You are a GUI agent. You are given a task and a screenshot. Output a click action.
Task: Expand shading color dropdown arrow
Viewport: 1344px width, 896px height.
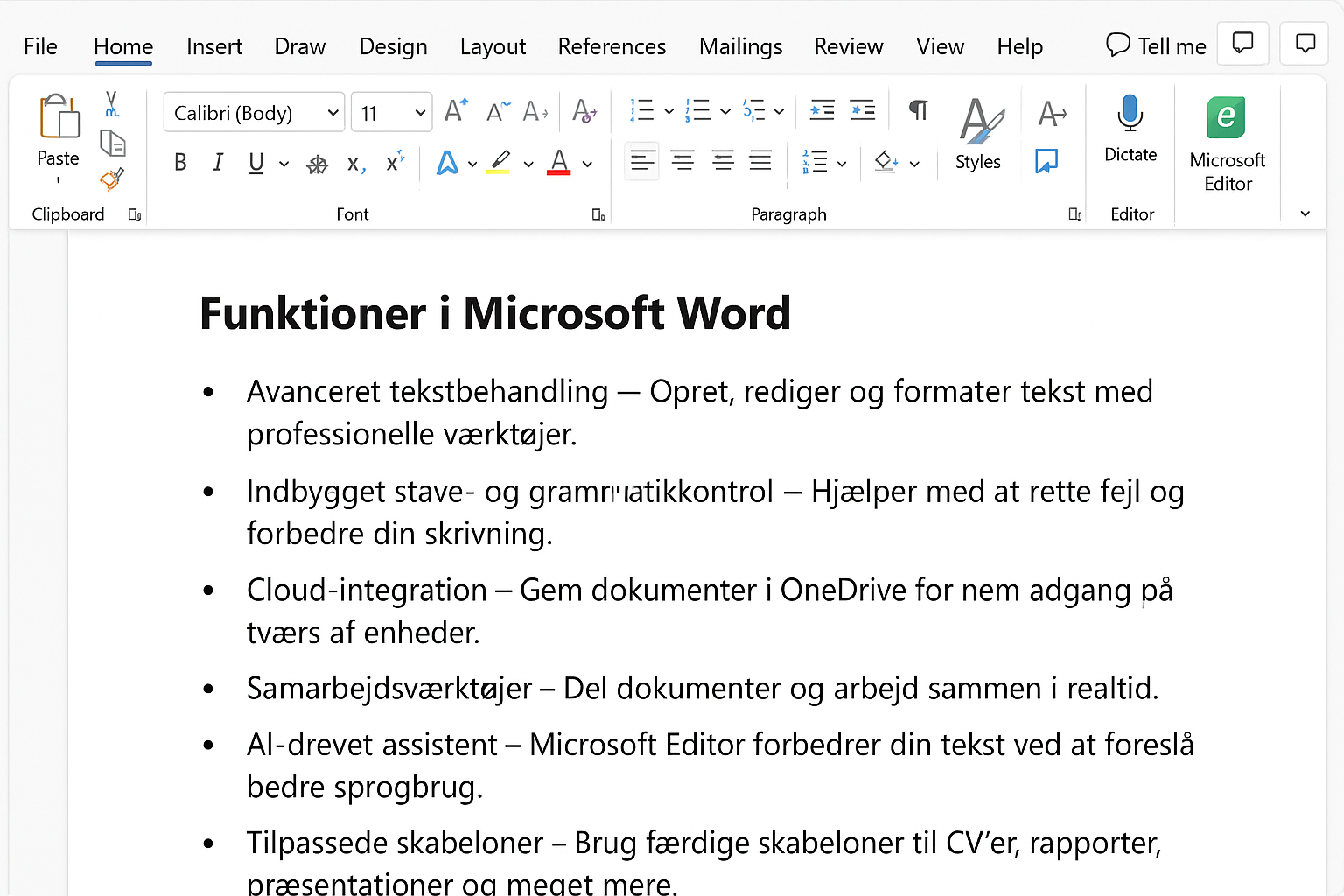(x=914, y=164)
